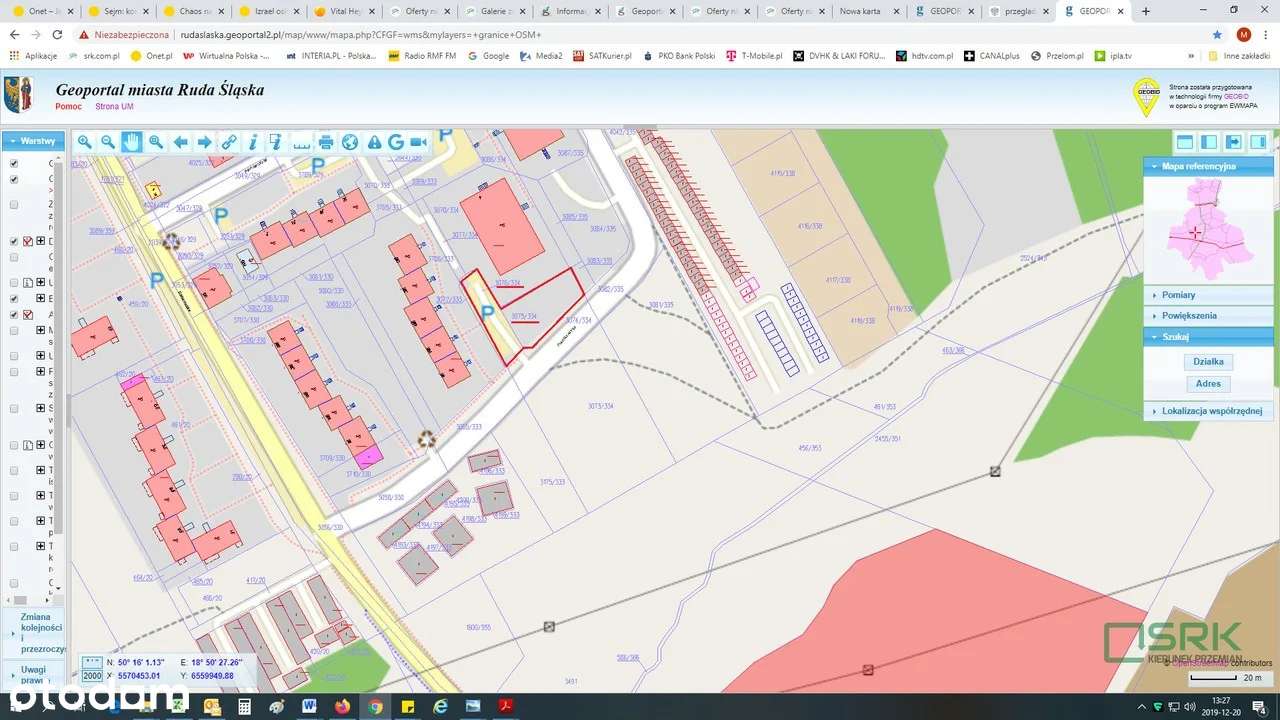Open the 'Inne zakładki' bookmarks folder
Viewport: 1280px width, 720px height.
[x=1238, y=56]
